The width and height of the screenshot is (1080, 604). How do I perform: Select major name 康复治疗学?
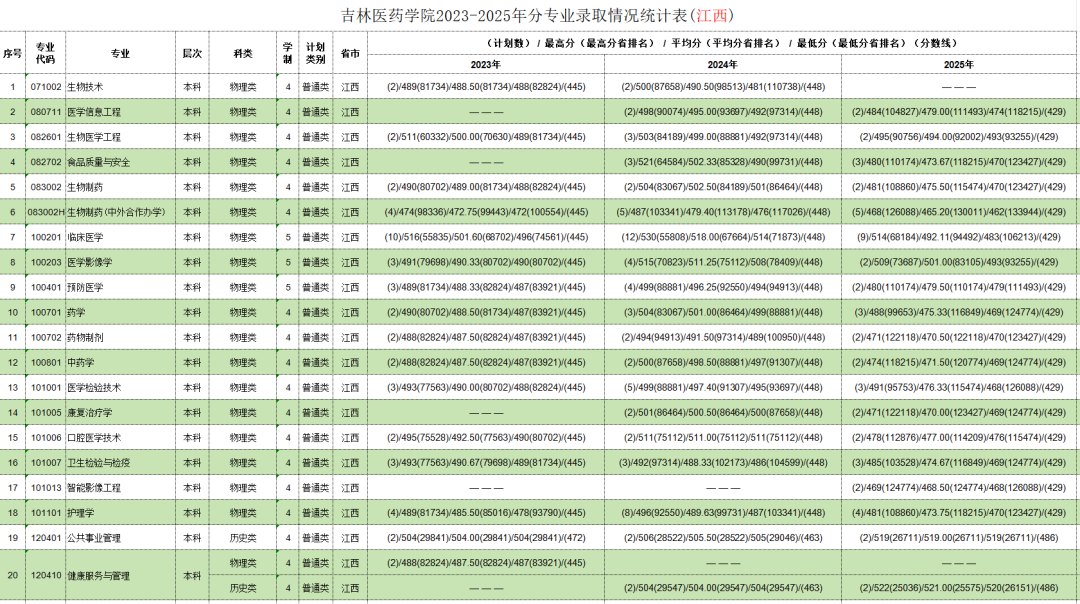(90, 413)
